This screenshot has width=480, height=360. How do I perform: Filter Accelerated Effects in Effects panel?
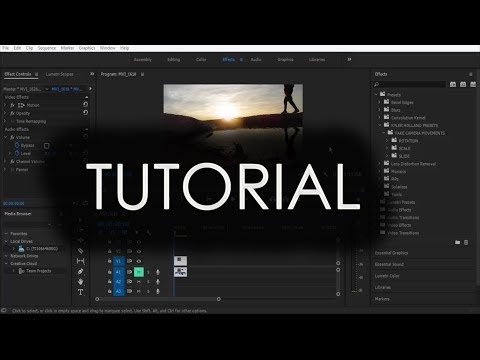click(453, 84)
